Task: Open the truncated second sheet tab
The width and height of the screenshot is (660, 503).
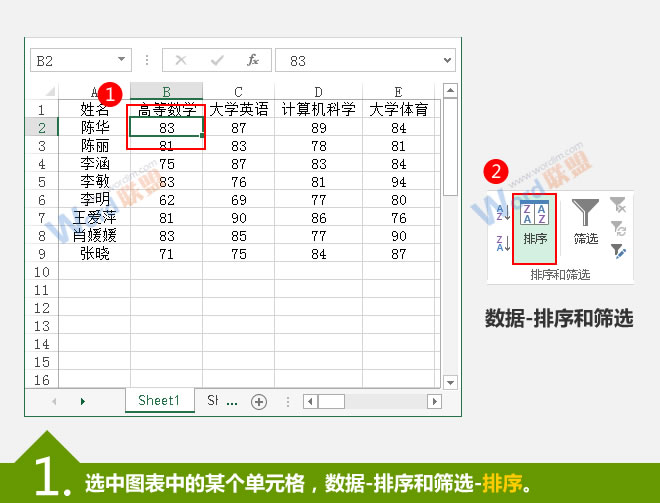Action: pos(221,401)
